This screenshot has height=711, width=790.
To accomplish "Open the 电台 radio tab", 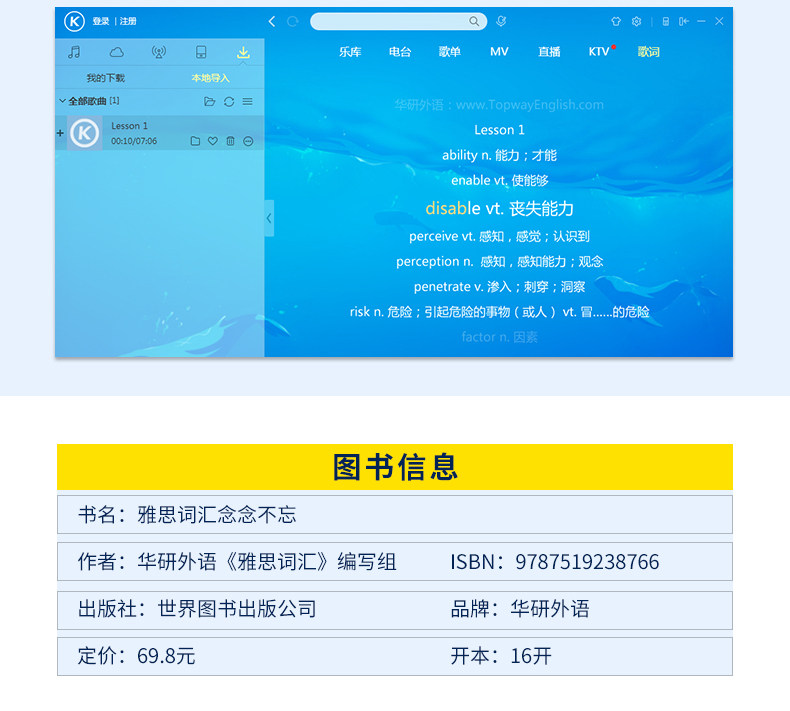I will point(400,51).
